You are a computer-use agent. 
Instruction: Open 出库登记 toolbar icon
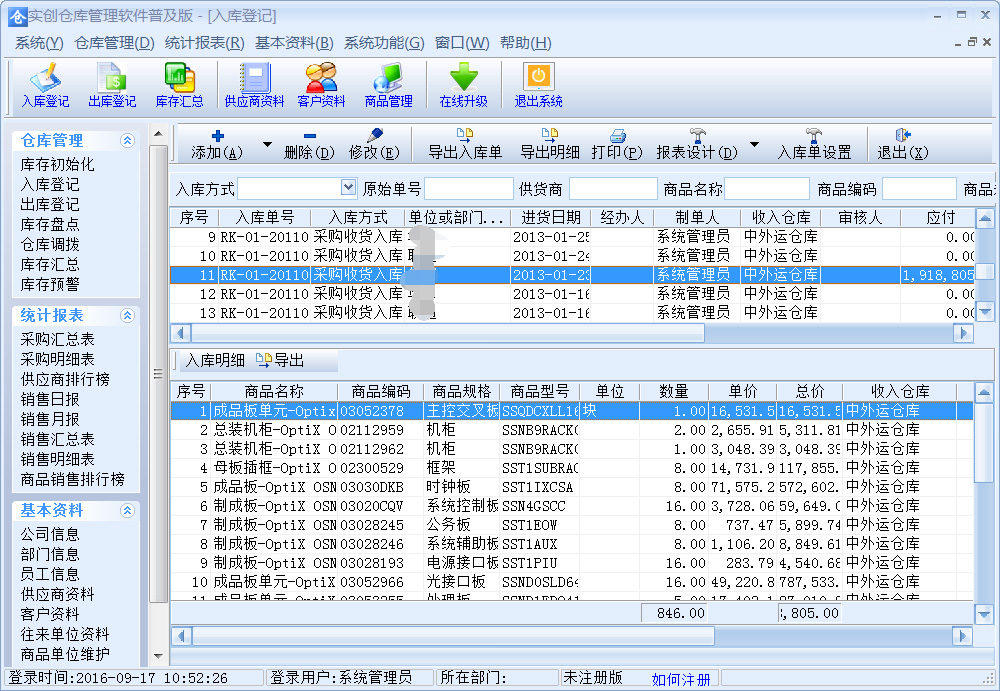(112, 85)
